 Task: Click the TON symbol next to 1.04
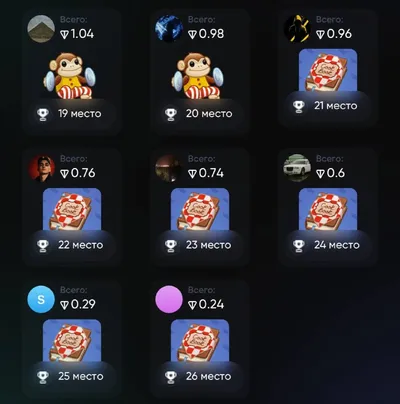(64, 34)
